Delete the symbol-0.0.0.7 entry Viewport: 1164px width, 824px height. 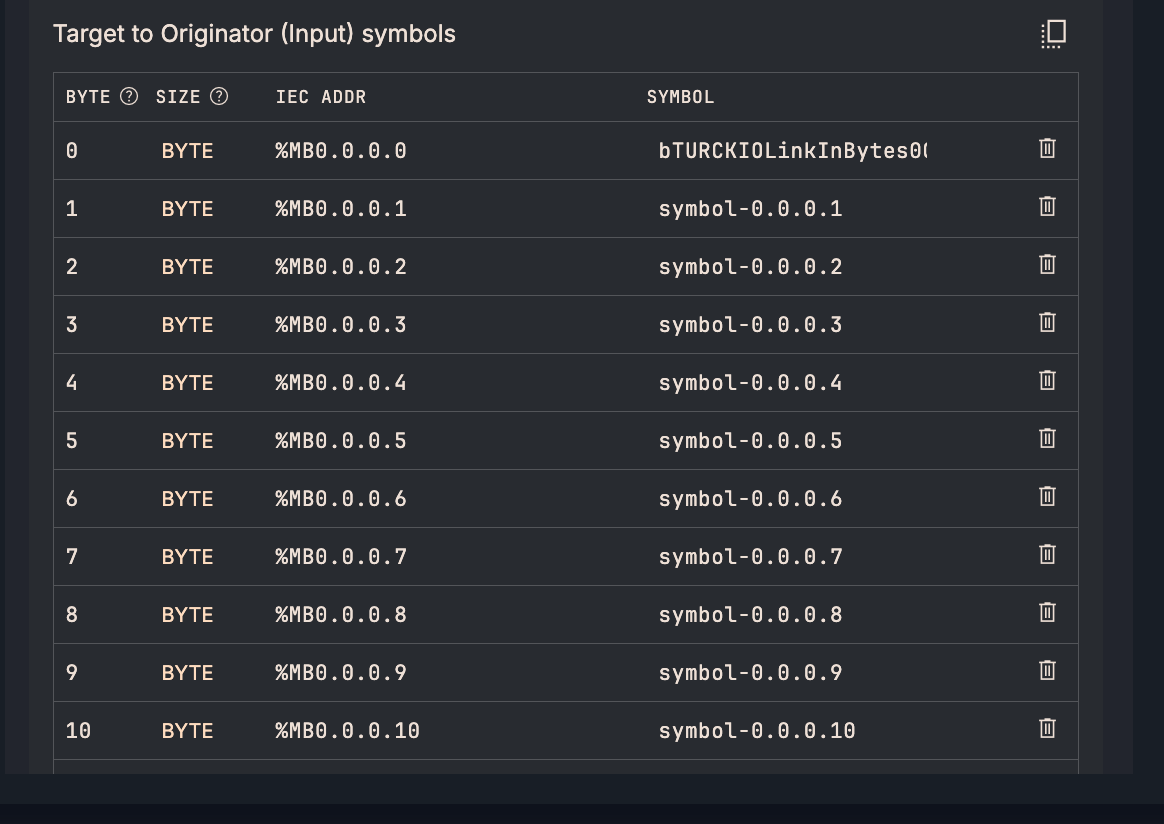[x=1047, y=555]
